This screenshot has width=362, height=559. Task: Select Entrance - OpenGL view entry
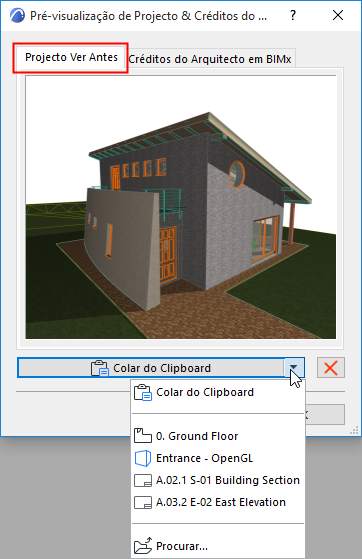tap(218, 458)
